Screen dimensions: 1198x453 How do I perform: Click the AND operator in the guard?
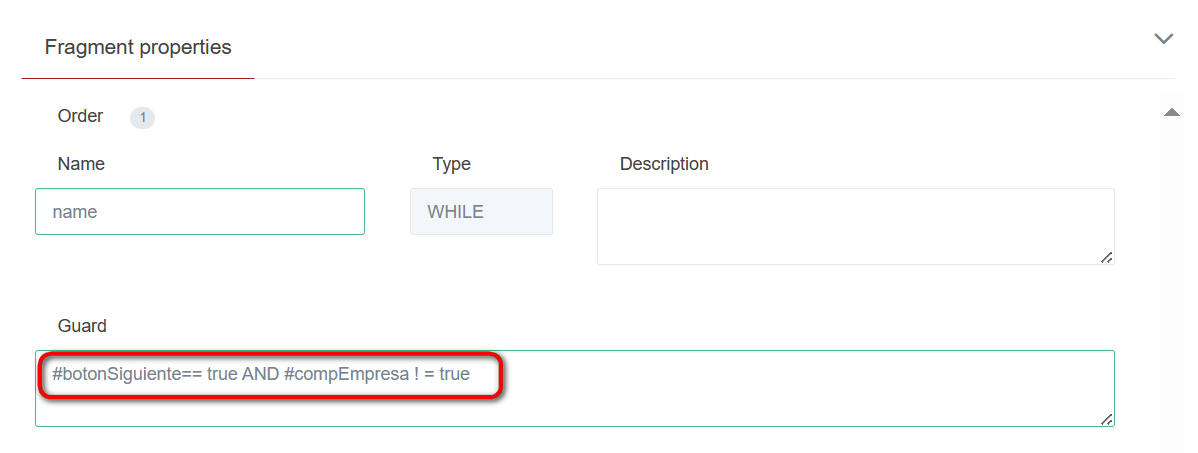pos(260,374)
